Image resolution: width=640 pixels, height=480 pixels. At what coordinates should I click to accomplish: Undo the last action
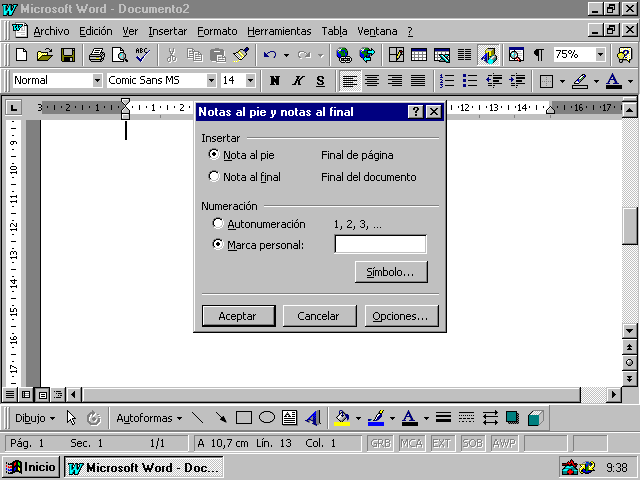(x=270, y=55)
